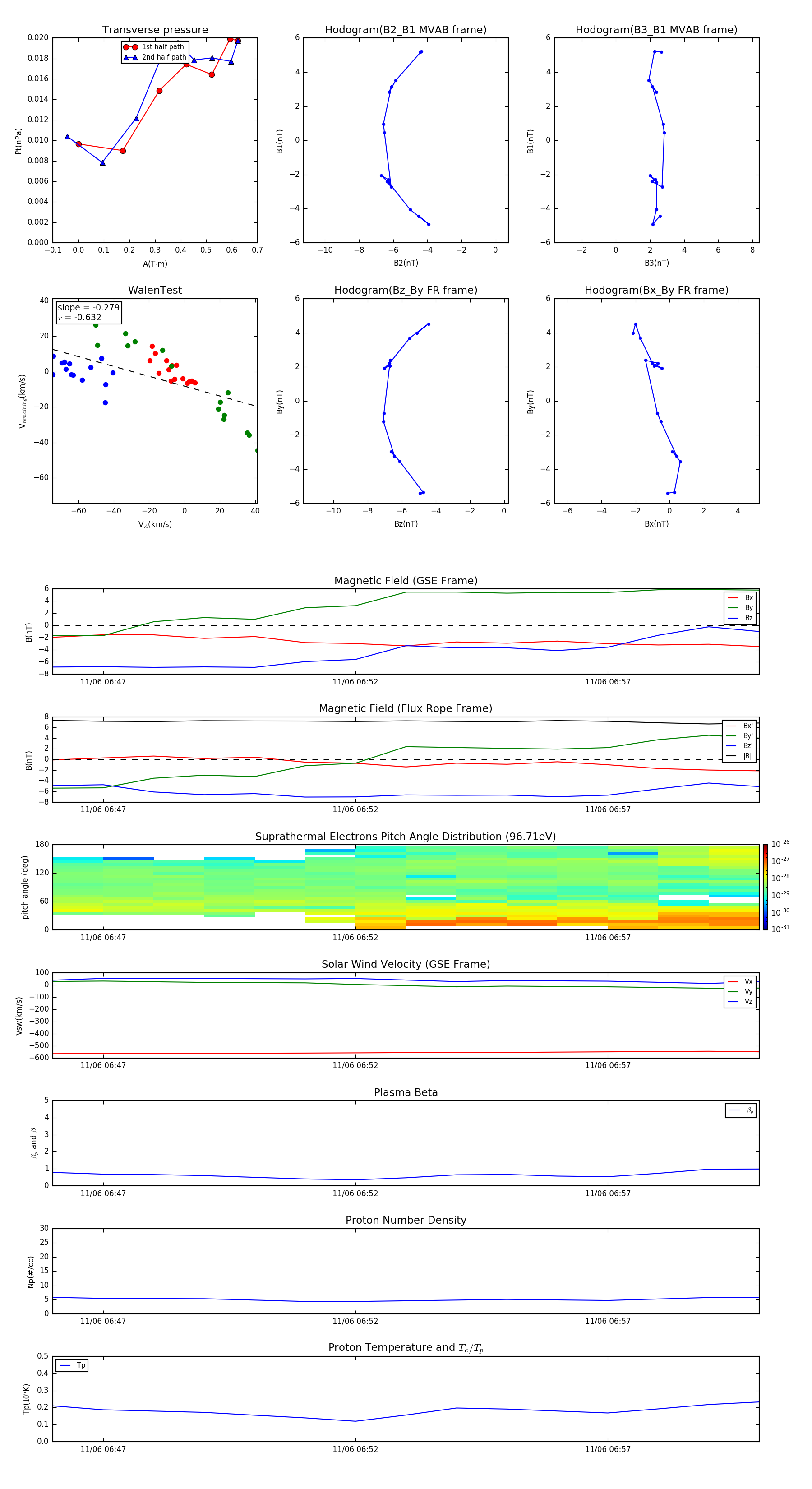Click the 'Magnetic Field (Flux Rope Frame)' title

pyautogui.click(x=406, y=709)
